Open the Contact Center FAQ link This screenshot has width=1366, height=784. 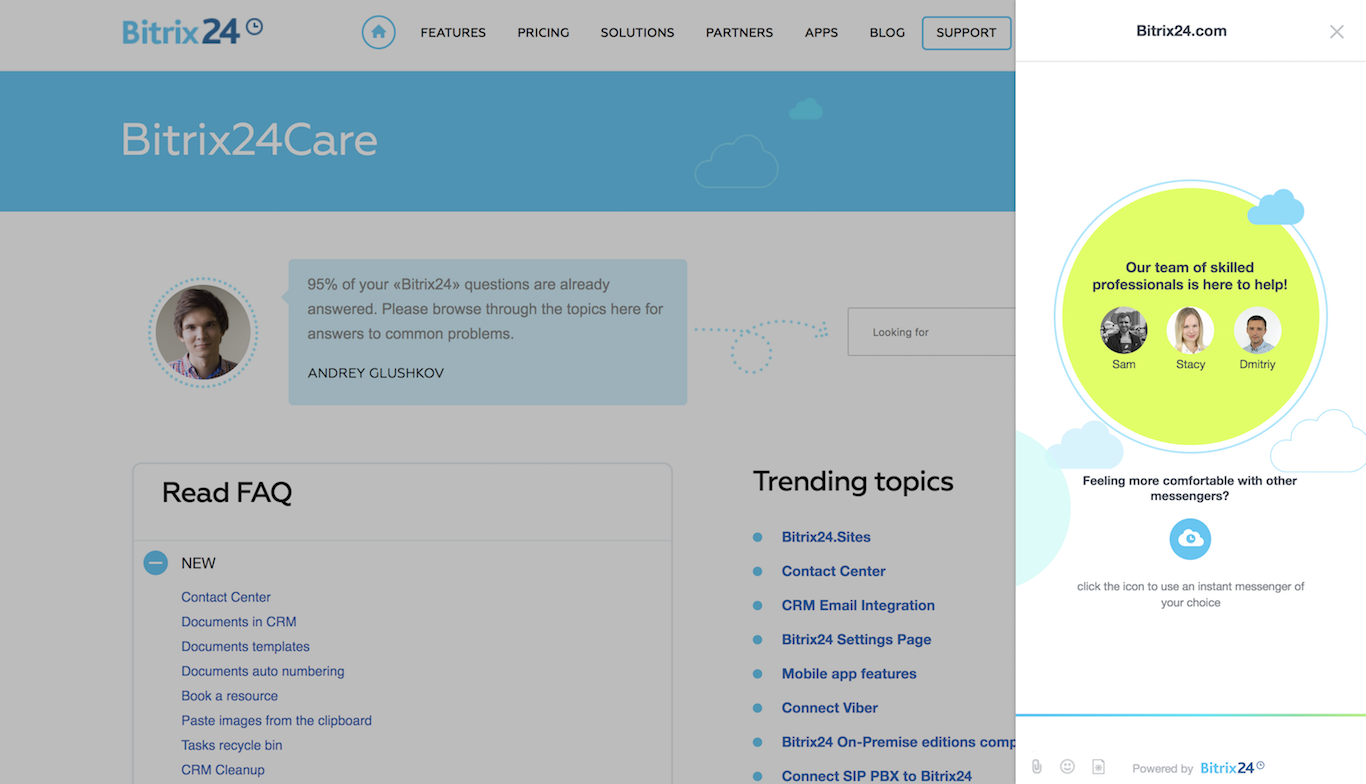tap(226, 597)
